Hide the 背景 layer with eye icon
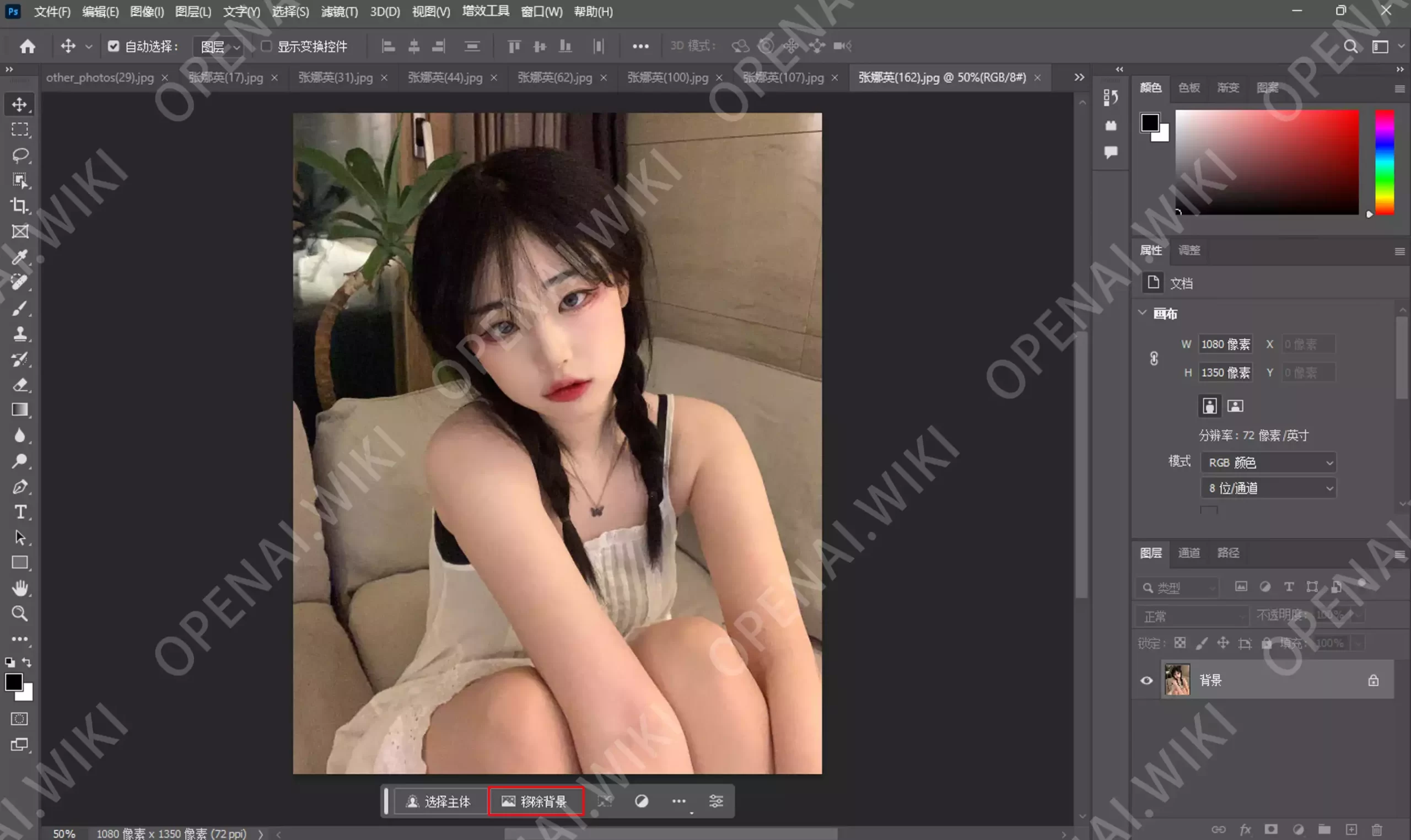The width and height of the screenshot is (1411, 840). tap(1146, 680)
